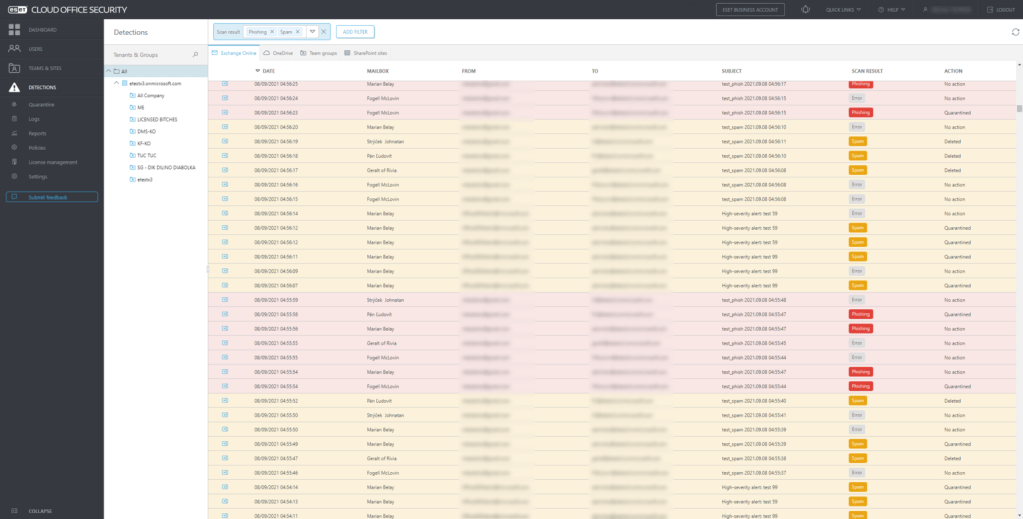
Task: Click the ESET Business Account button
Action: pyautogui.click(x=750, y=9)
